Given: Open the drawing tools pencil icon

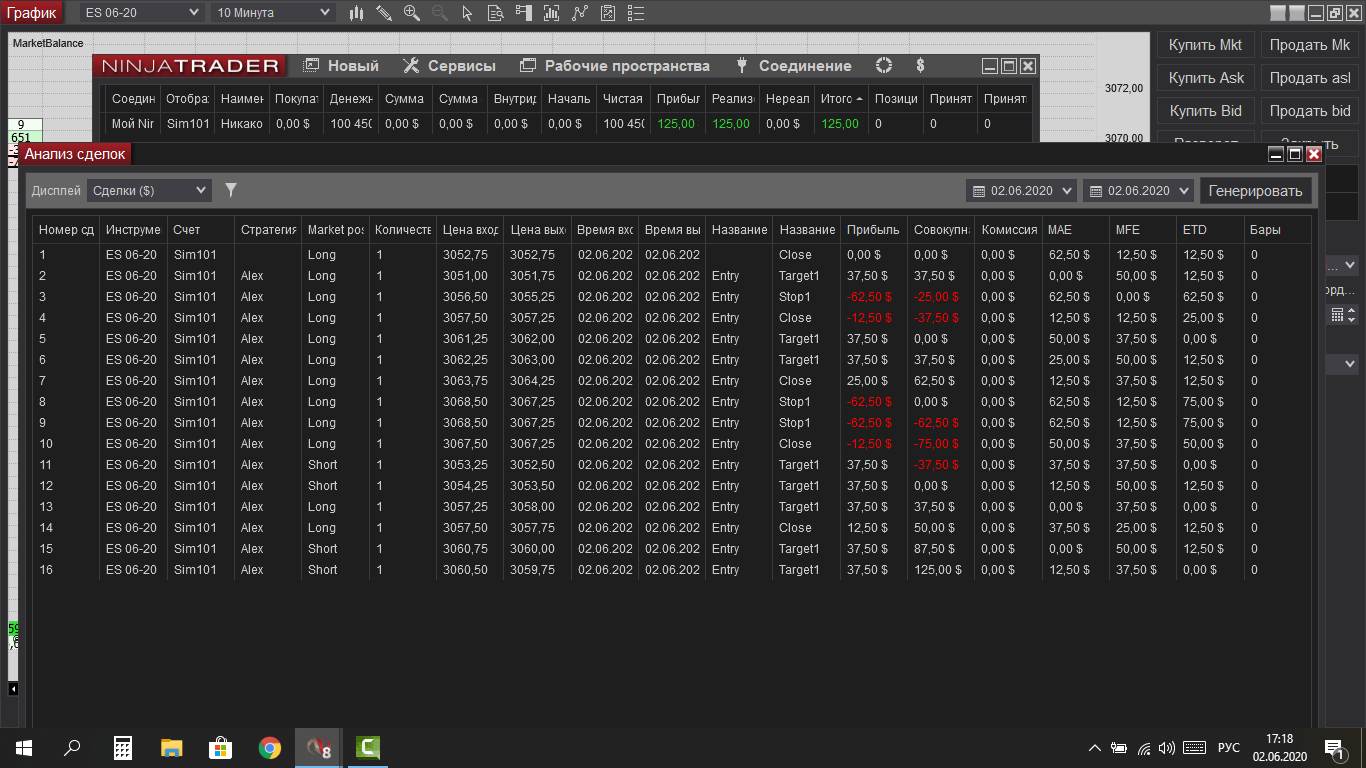Looking at the screenshot, I should click(x=384, y=13).
